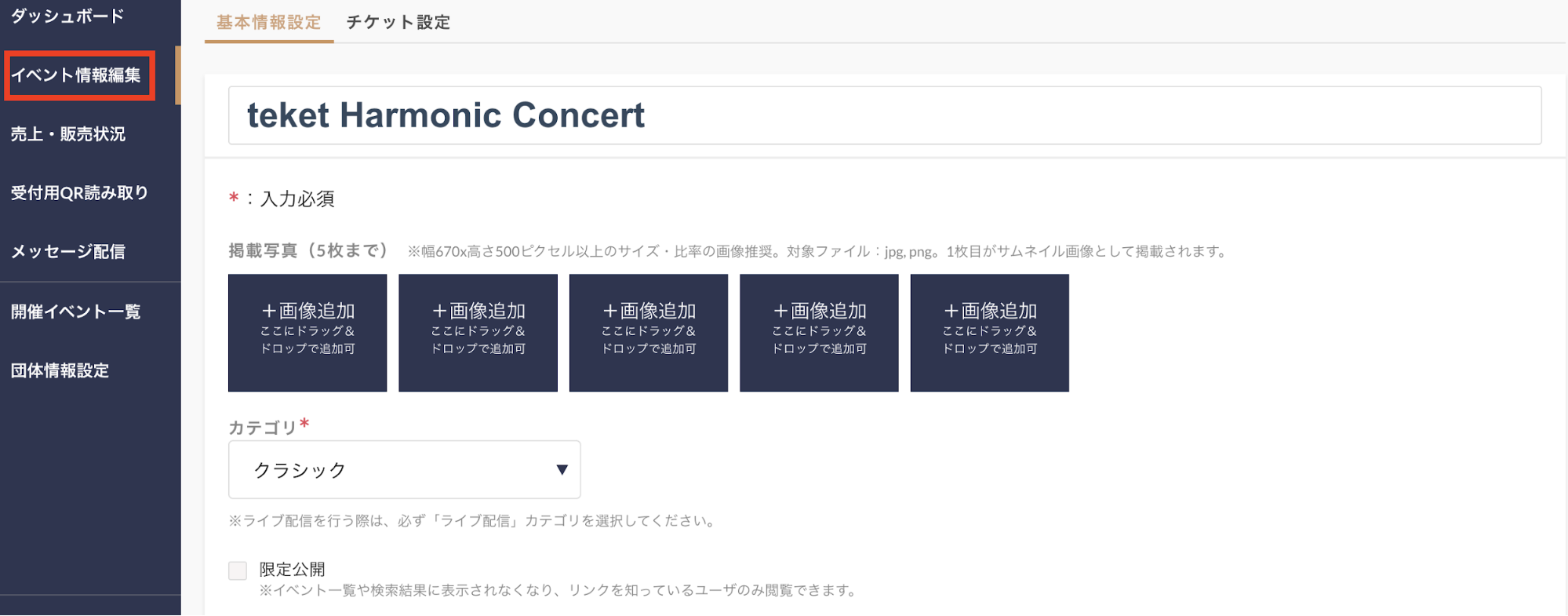
Task: Select the 基本情報設定 tab
Action: [x=269, y=22]
